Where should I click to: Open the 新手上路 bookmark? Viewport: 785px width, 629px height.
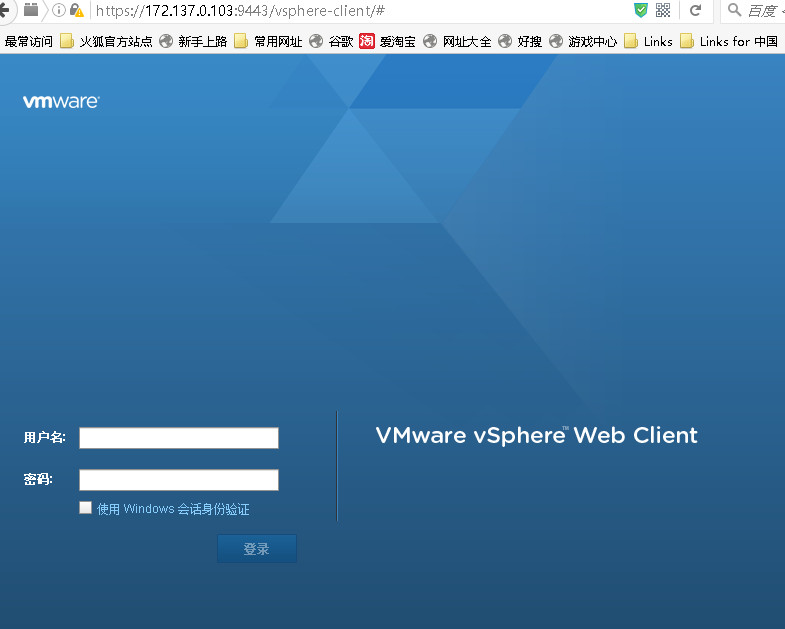point(193,42)
